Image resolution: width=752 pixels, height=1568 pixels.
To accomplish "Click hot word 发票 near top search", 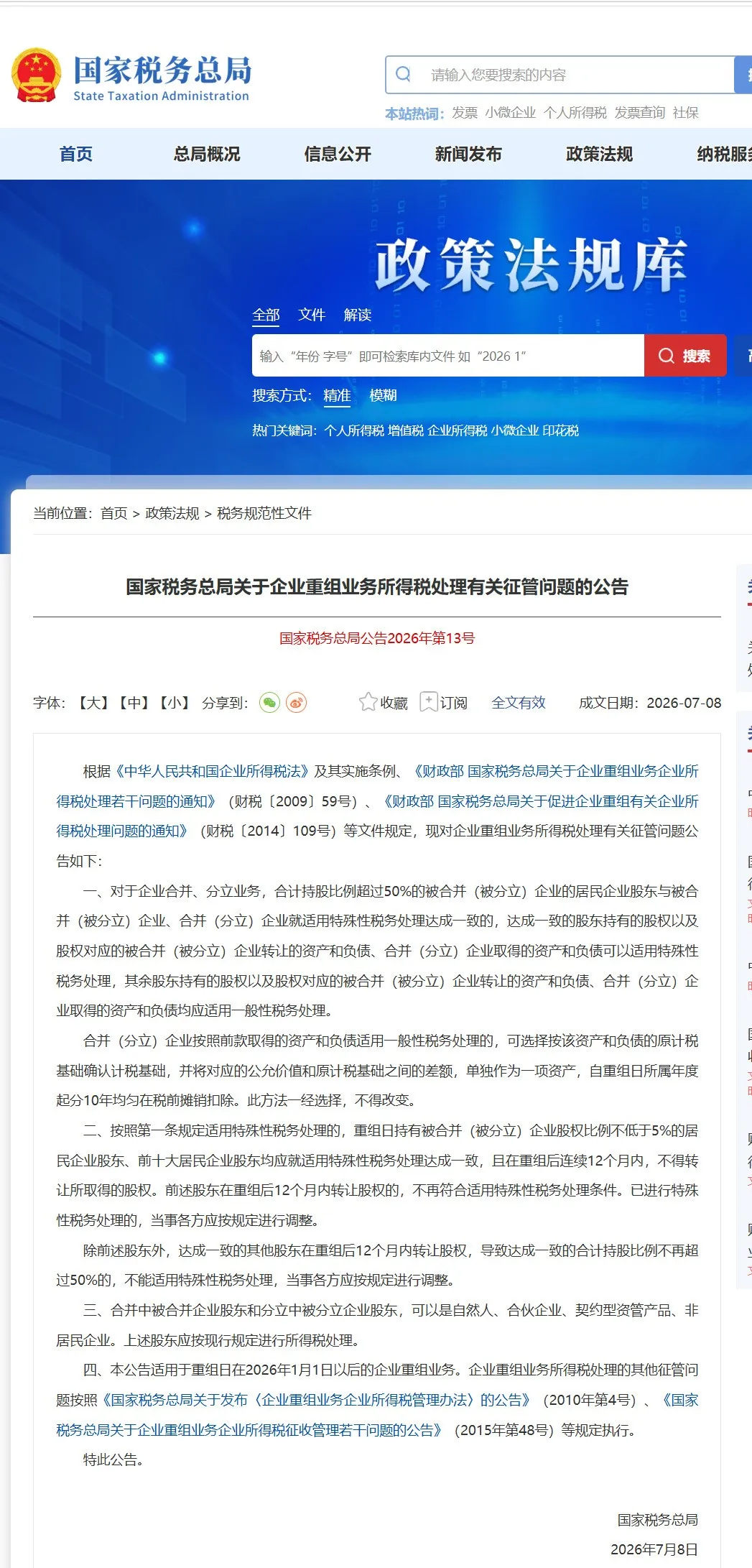I will tap(465, 113).
